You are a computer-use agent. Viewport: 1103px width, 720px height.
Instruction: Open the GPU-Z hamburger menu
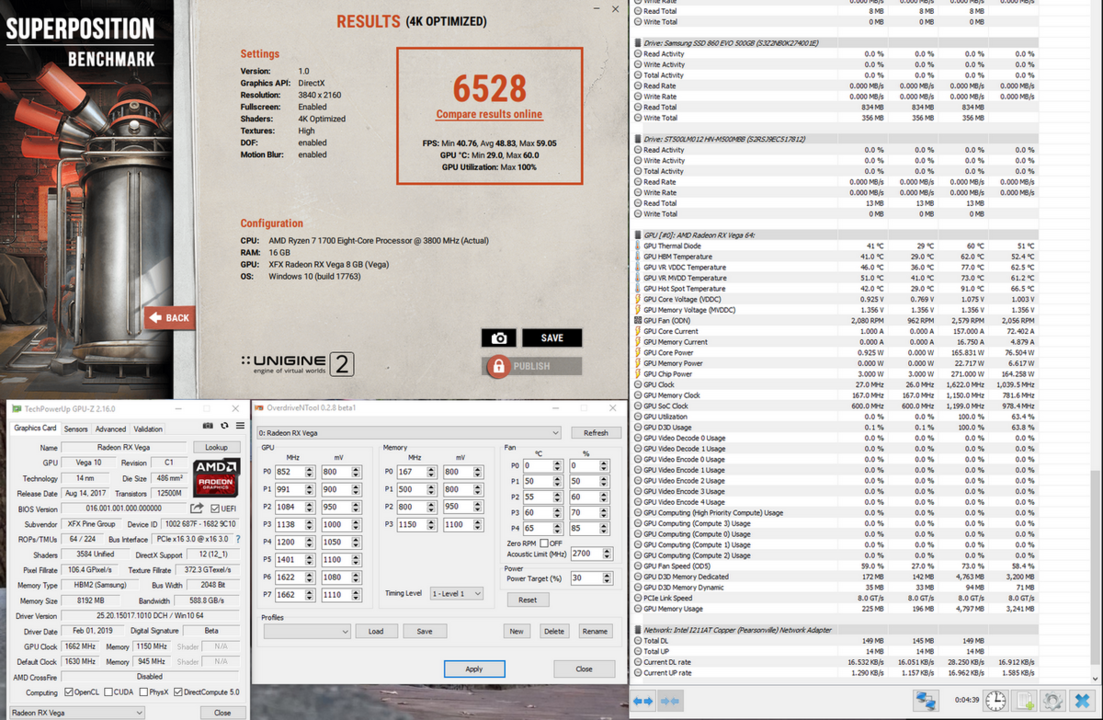click(x=240, y=425)
